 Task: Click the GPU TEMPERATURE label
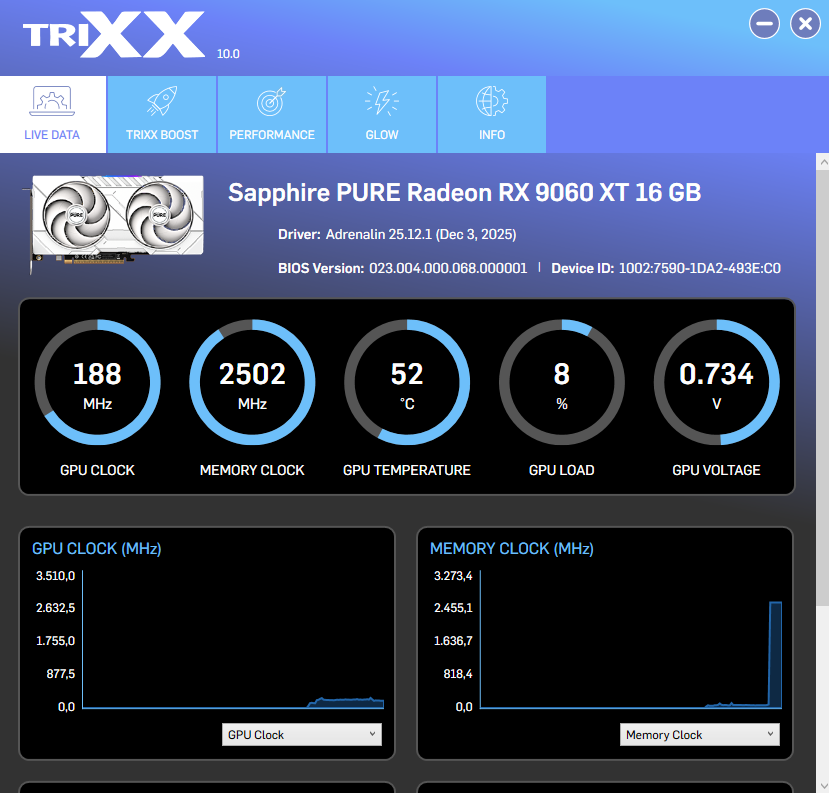click(407, 470)
